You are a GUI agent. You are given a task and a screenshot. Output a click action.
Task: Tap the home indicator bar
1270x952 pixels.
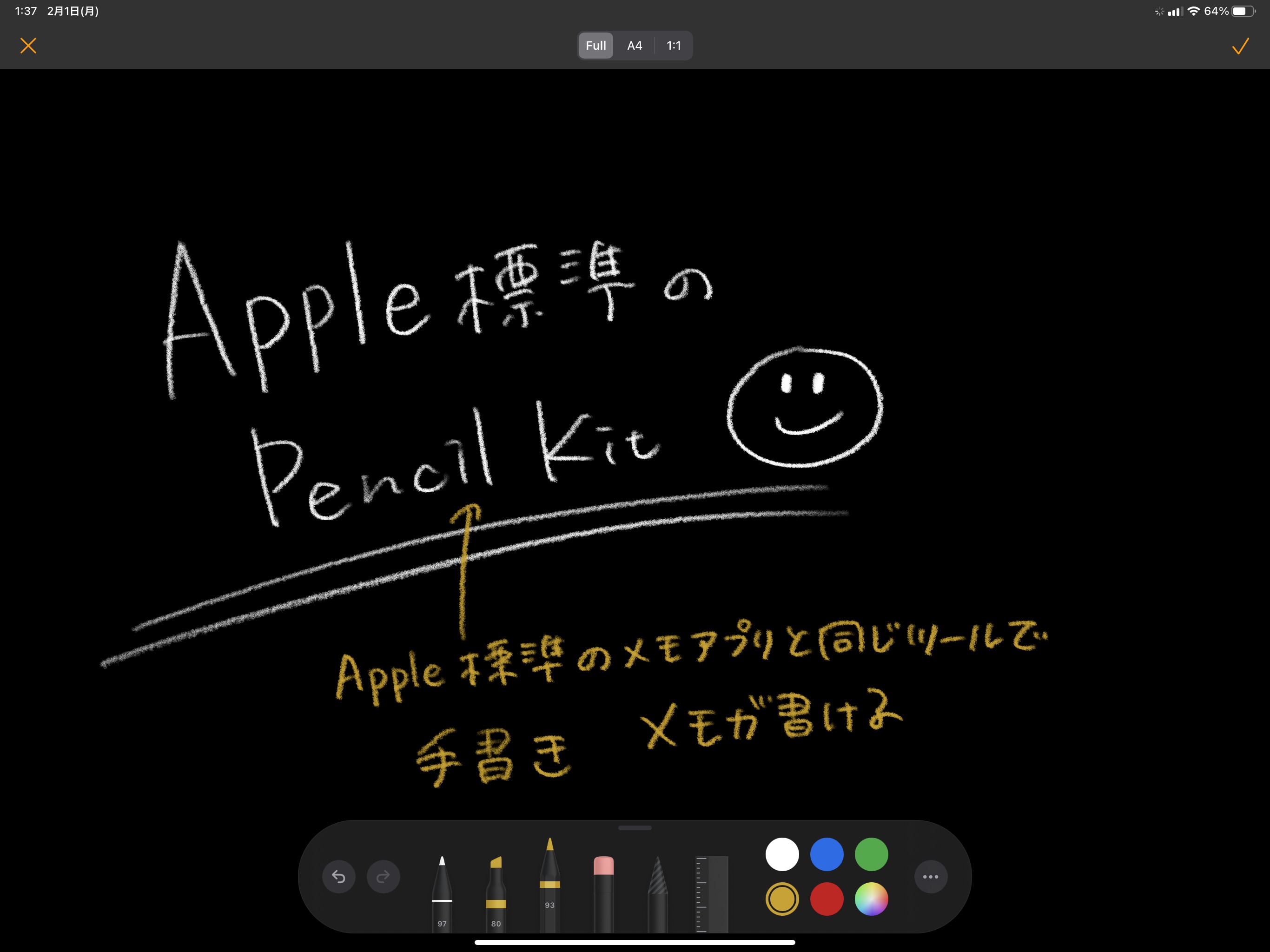pyautogui.click(x=635, y=942)
